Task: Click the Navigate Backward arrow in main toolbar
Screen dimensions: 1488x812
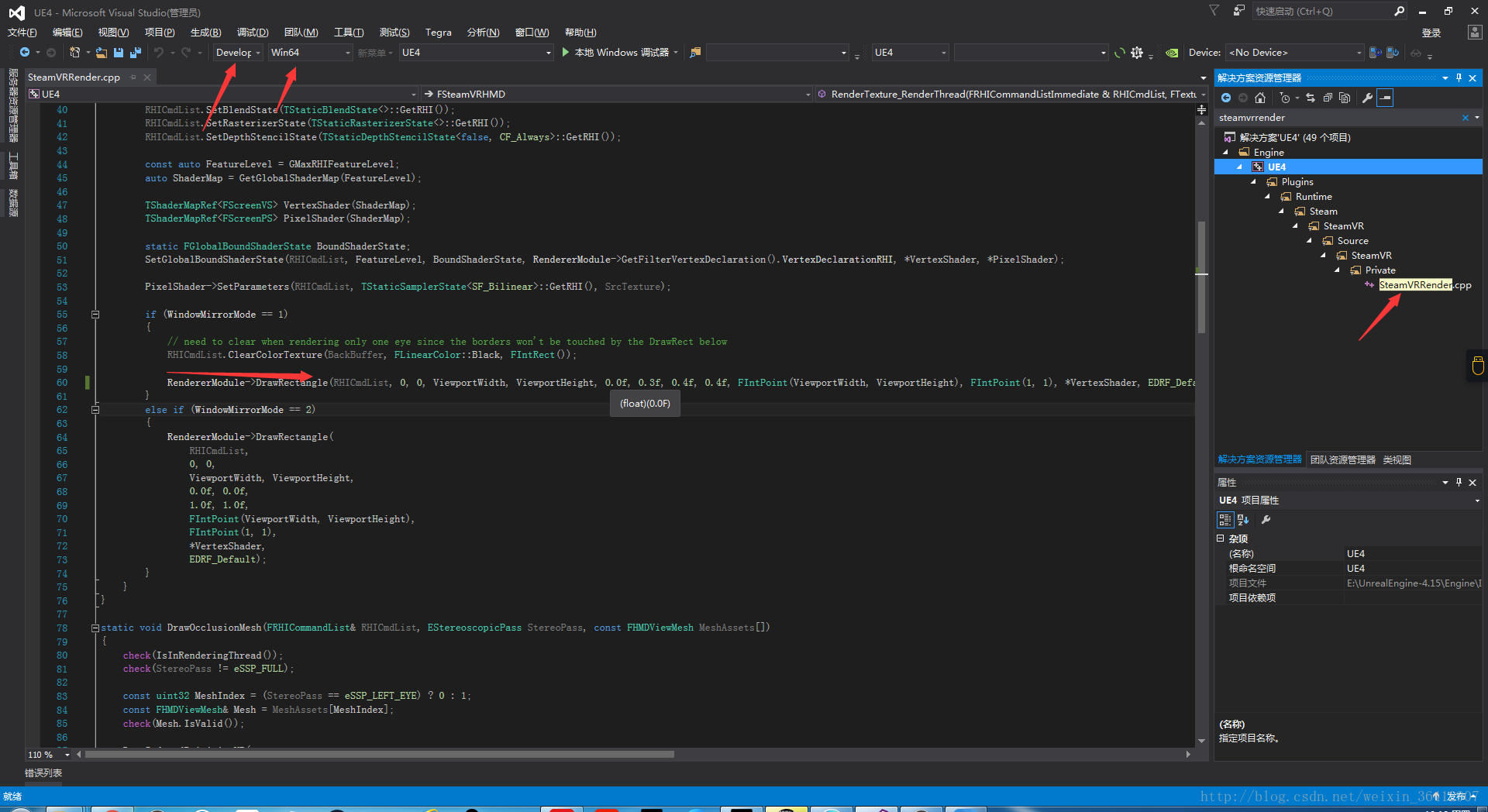Action: (25, 53)
